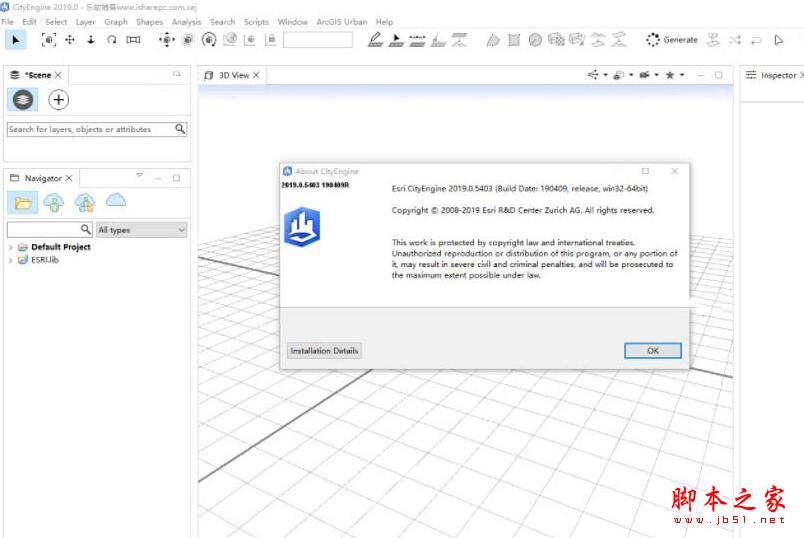Open the Graph menu
The width and height of the screenshot is (804, 538).
(x=116, y=22)
